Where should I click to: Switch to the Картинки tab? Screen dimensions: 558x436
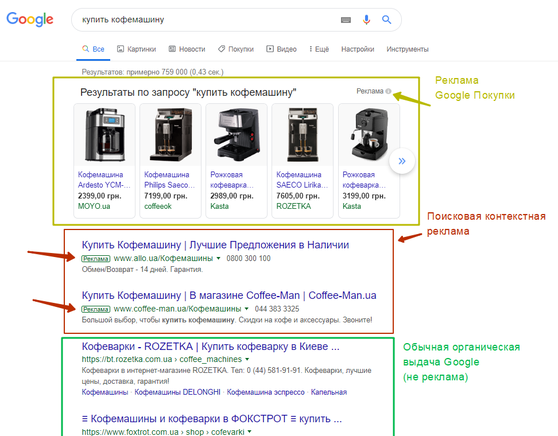pos(137,49)
